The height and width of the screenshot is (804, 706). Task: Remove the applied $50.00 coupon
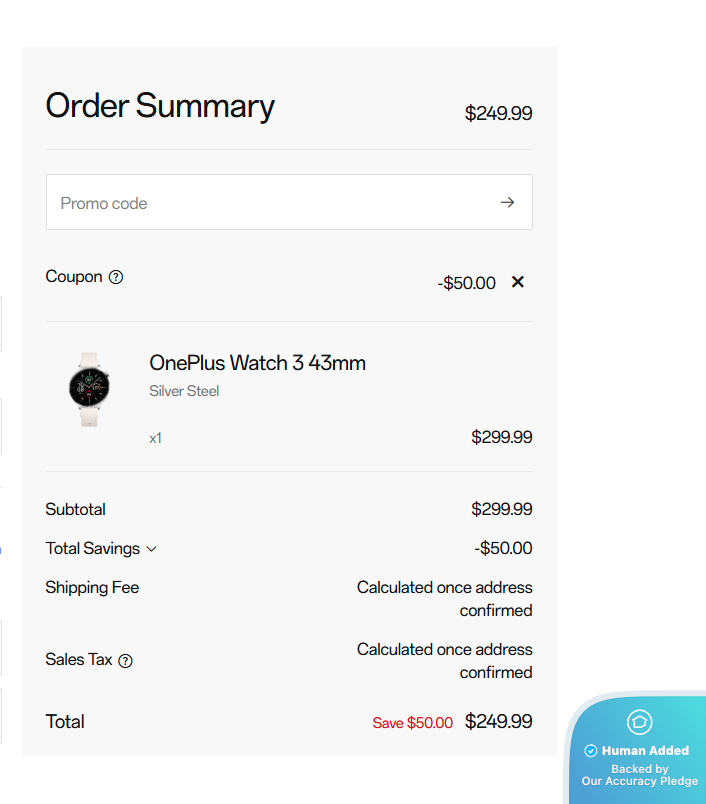tap(518, 282)
